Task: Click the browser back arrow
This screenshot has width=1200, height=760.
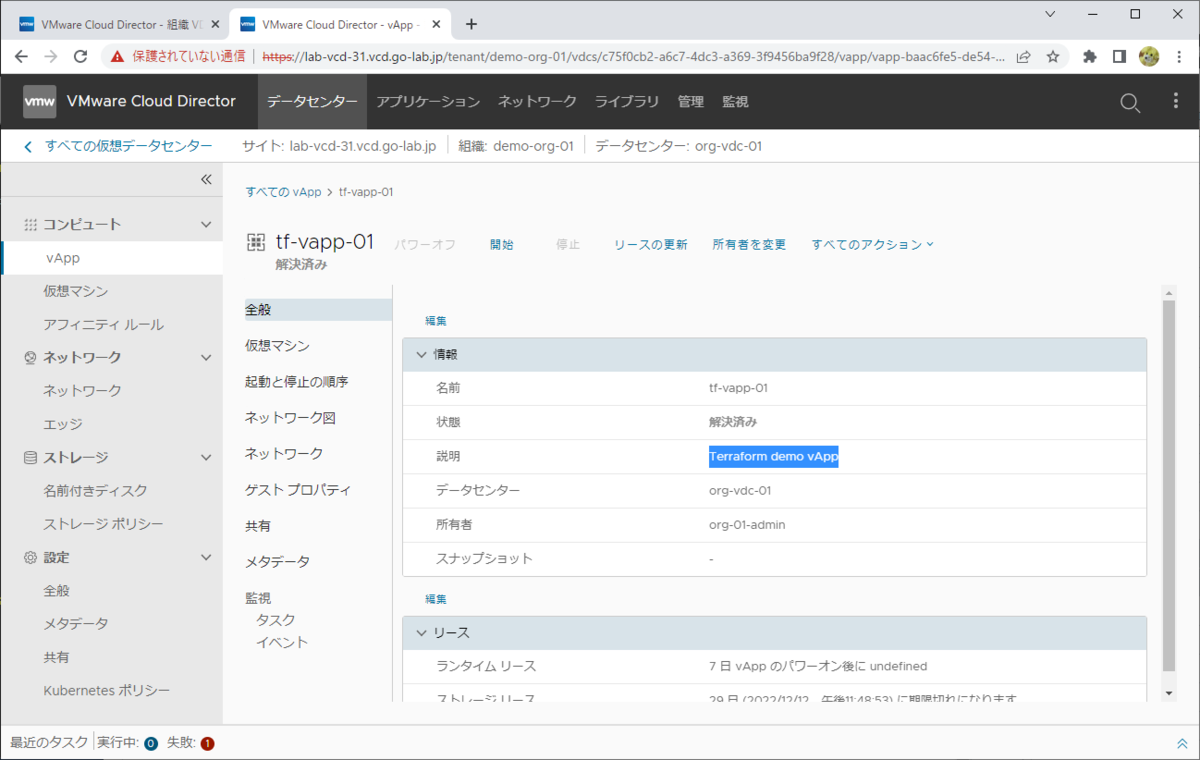Action: coord(22,57)
